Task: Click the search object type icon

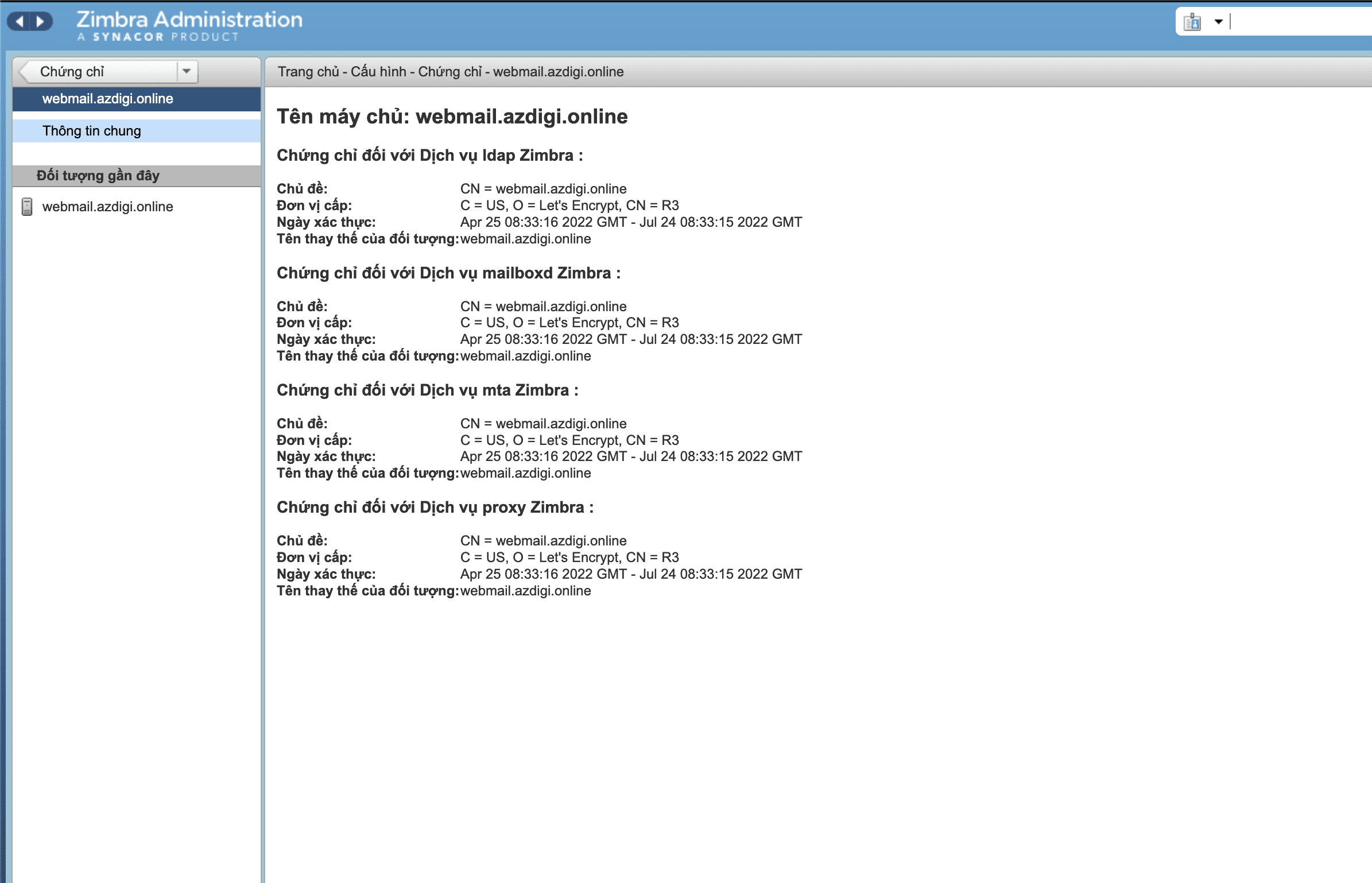Action: coord(1192,22)
